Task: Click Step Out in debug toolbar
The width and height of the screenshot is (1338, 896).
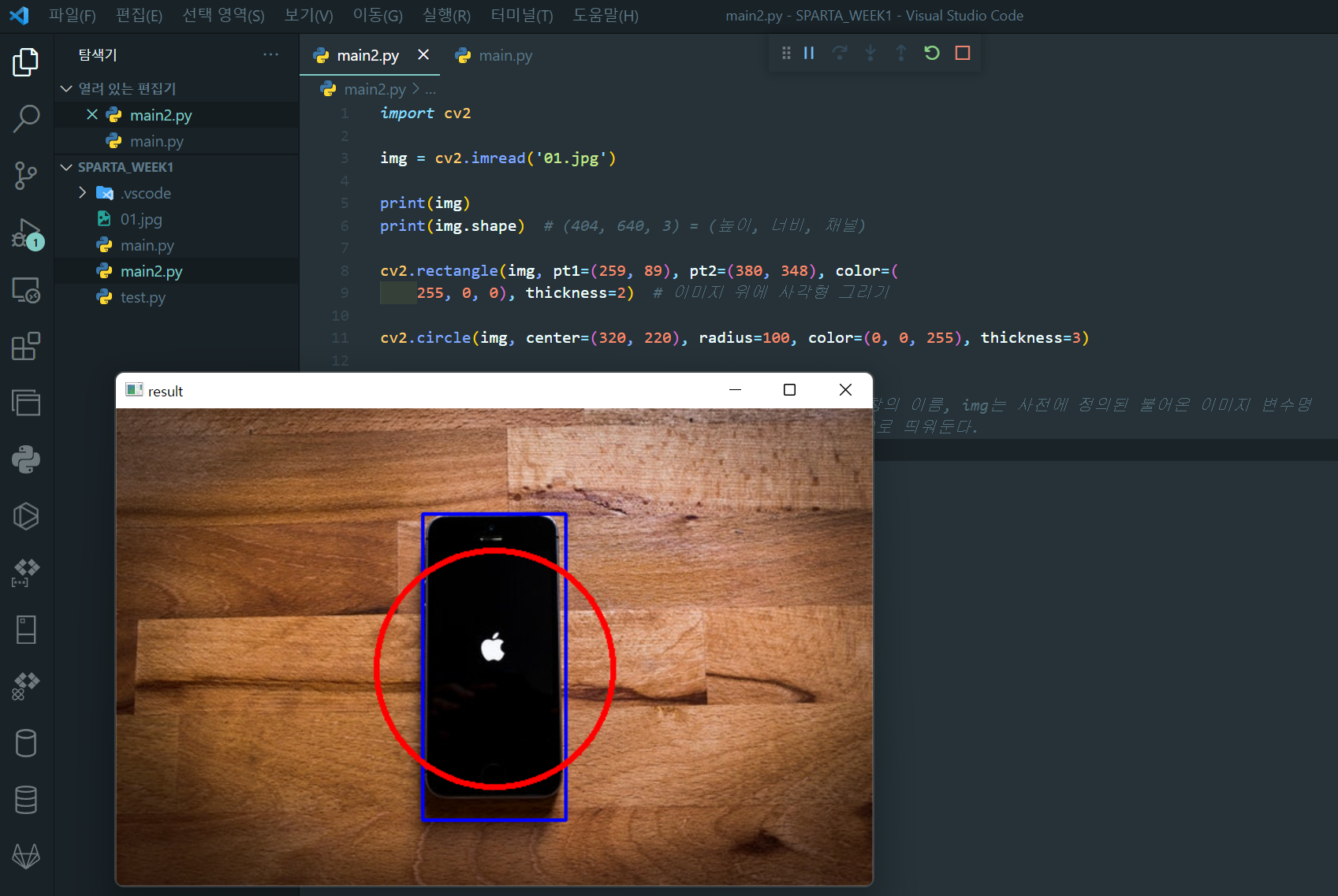Action: click(901, 53)
